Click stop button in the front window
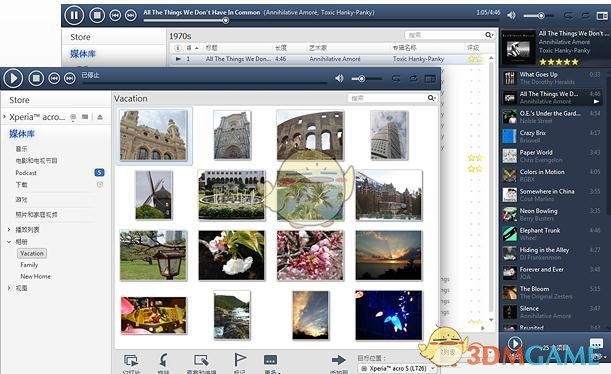This screenshot has height=374, width=611. 36,78
